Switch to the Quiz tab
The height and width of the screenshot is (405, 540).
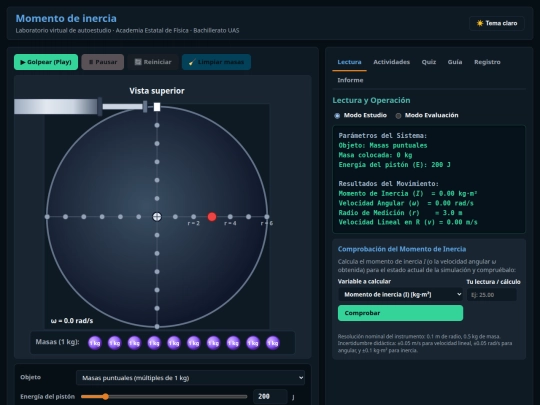point(429,62)
